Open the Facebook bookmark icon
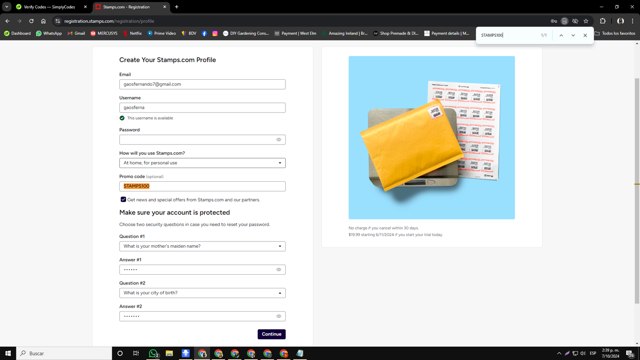640x360 pixels. pos(204,33)
